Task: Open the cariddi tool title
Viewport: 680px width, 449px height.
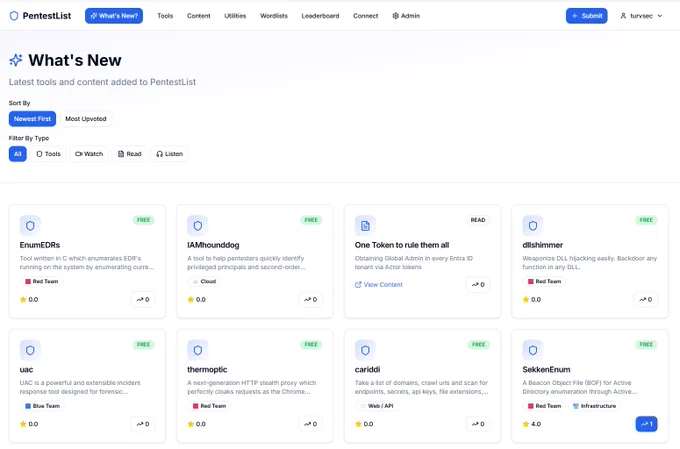Action: click(367, 369)
